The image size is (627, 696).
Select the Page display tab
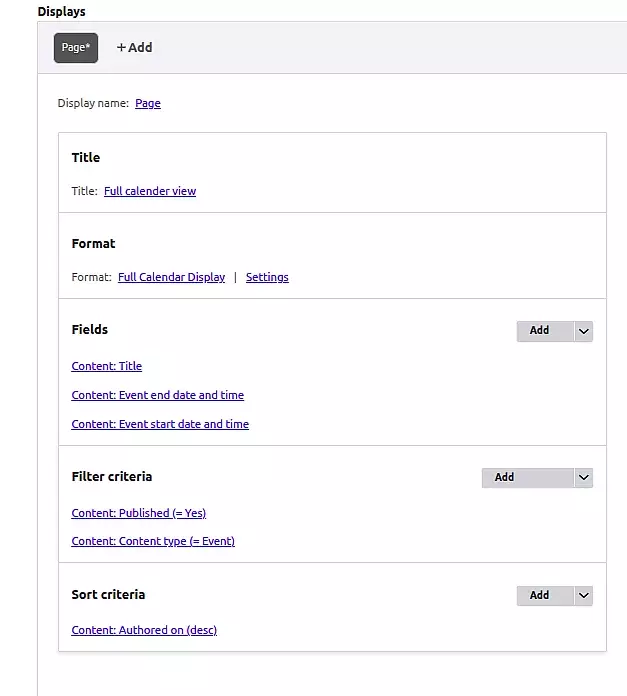(x=76, y=48)
